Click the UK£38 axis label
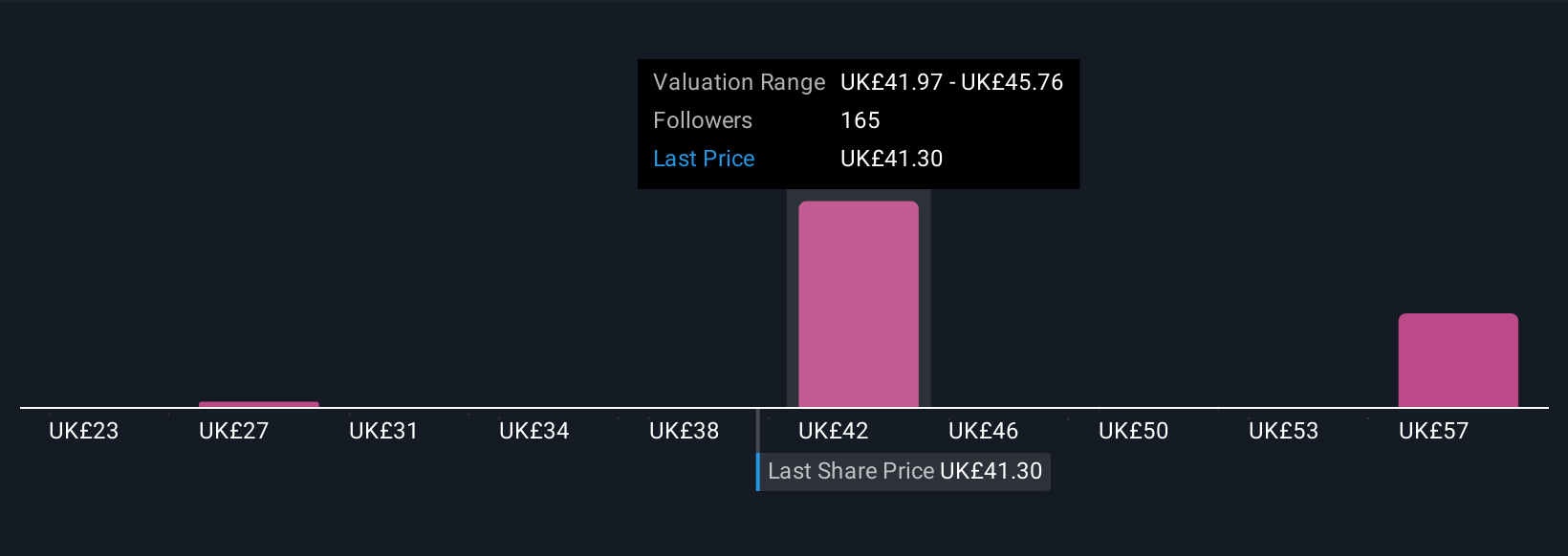1568x556 pixels. (684, 431)
